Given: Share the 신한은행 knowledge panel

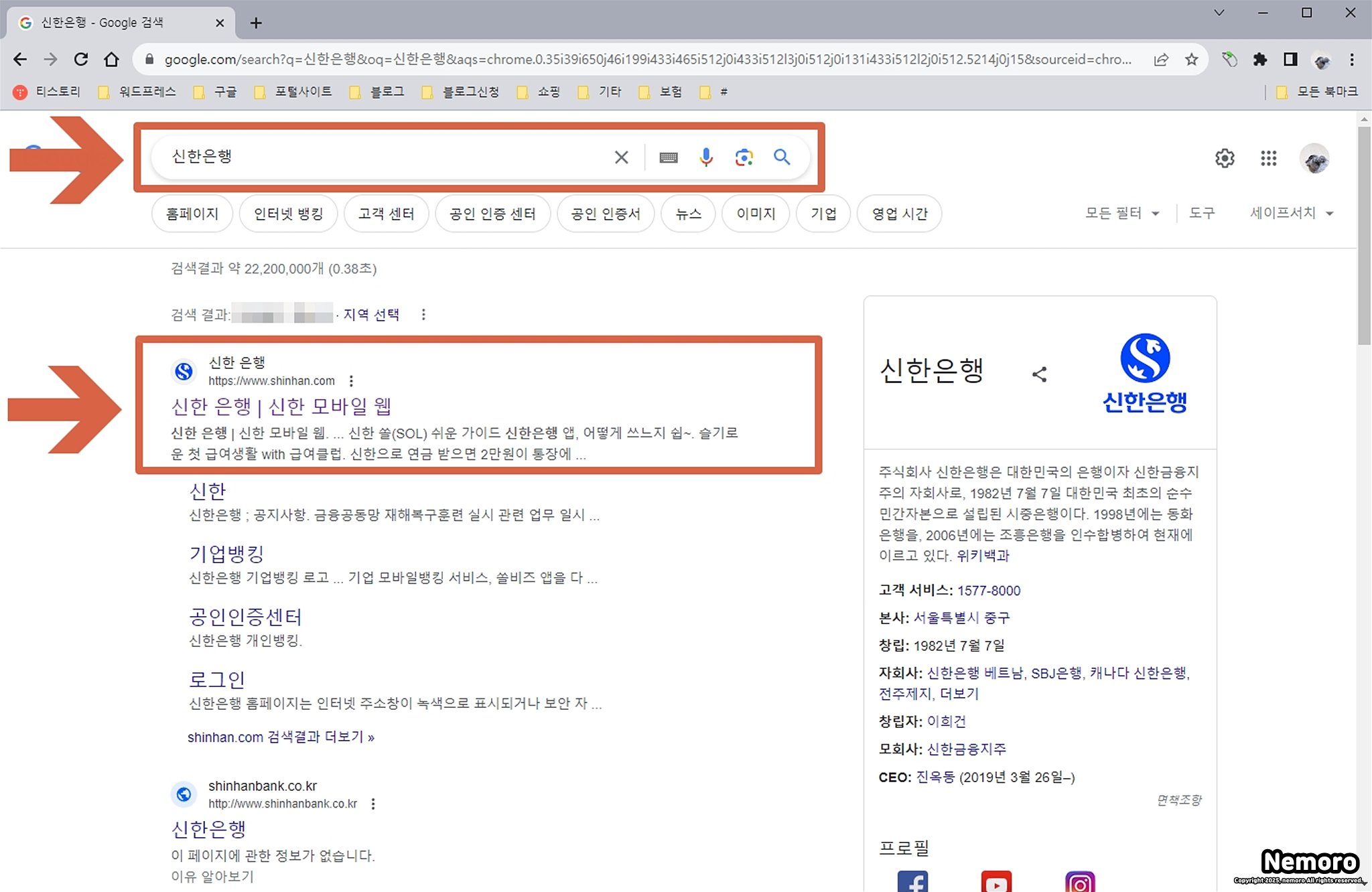Looking at the screenshot, I should pos(1039,374).
